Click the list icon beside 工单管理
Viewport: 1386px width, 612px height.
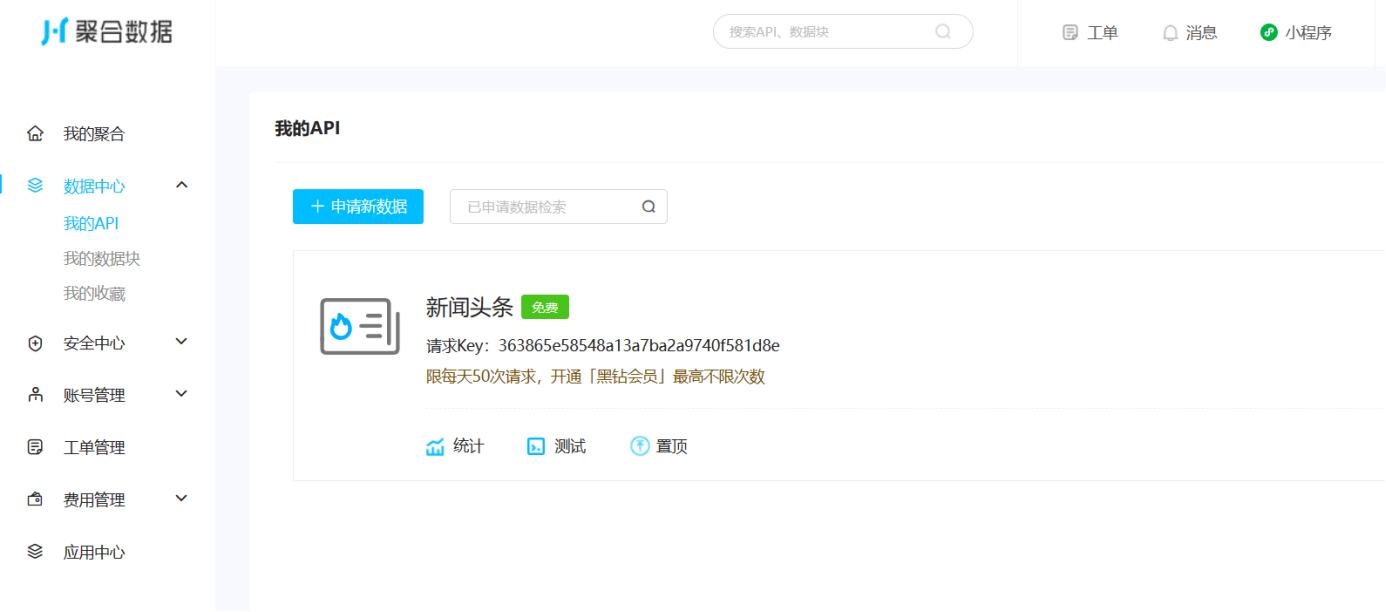coord(36,447)
